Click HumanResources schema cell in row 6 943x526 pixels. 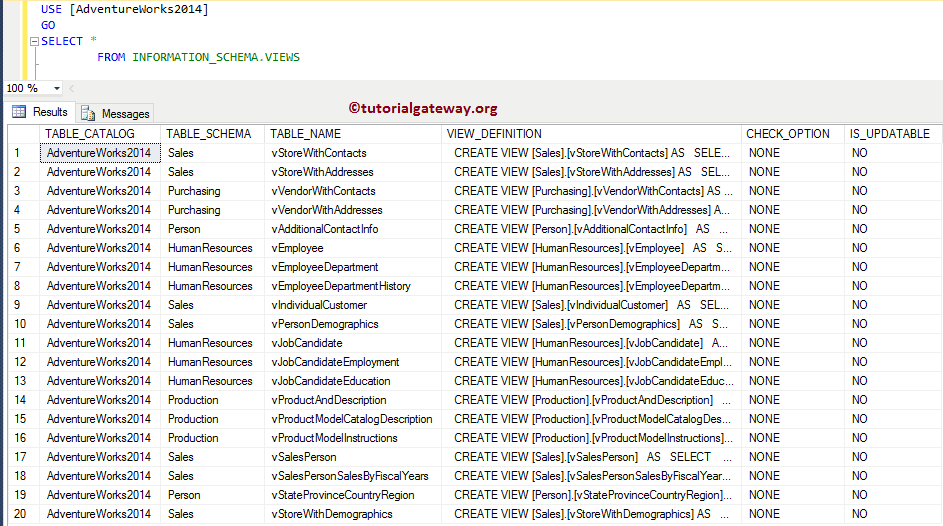click(212, 248)
